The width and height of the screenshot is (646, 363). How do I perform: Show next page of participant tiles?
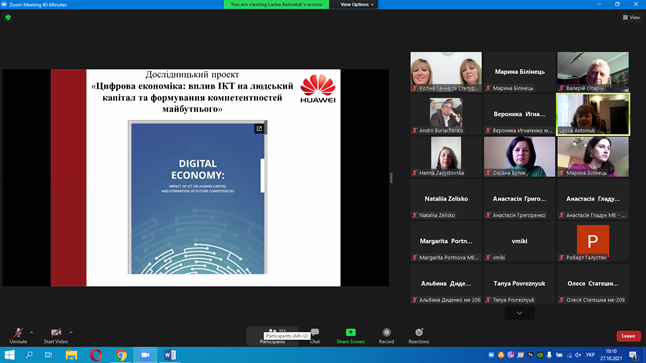[x=520, y=313]
